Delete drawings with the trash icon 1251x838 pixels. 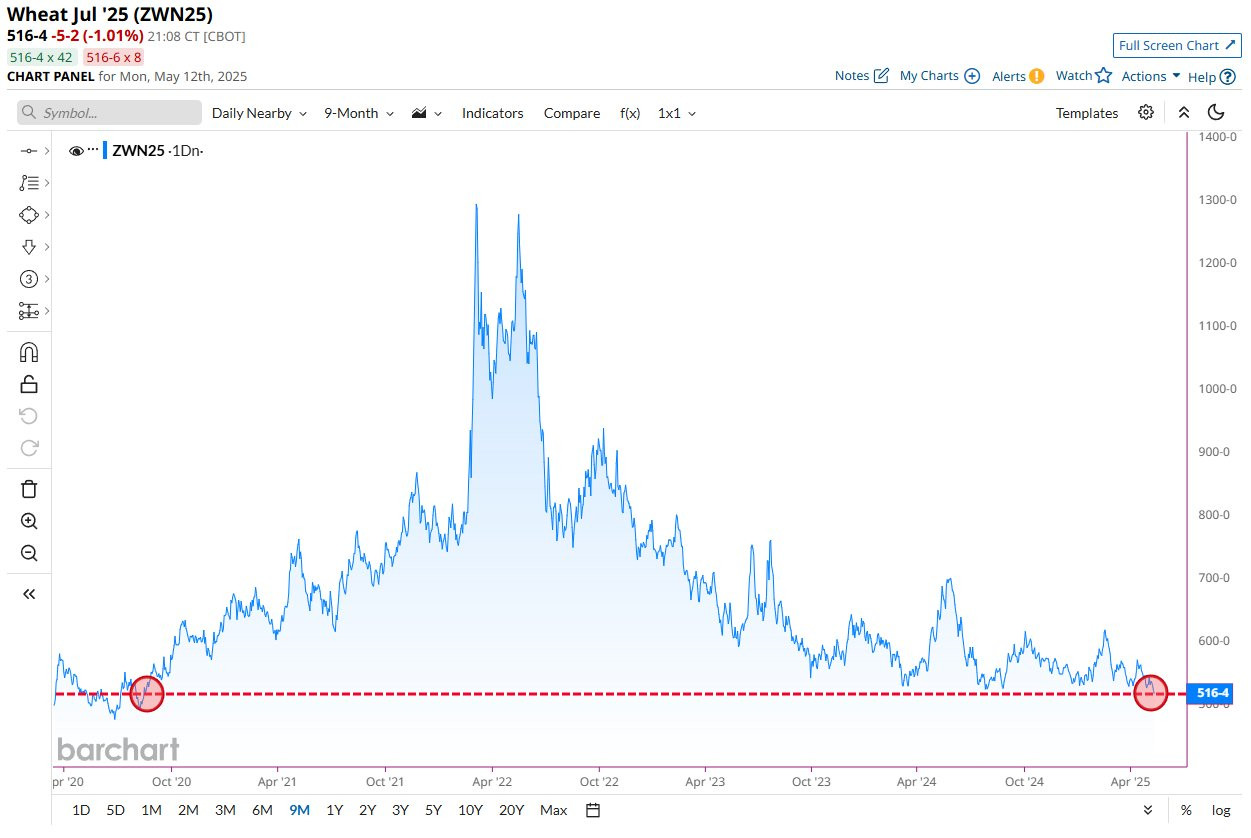click(29, 489)
